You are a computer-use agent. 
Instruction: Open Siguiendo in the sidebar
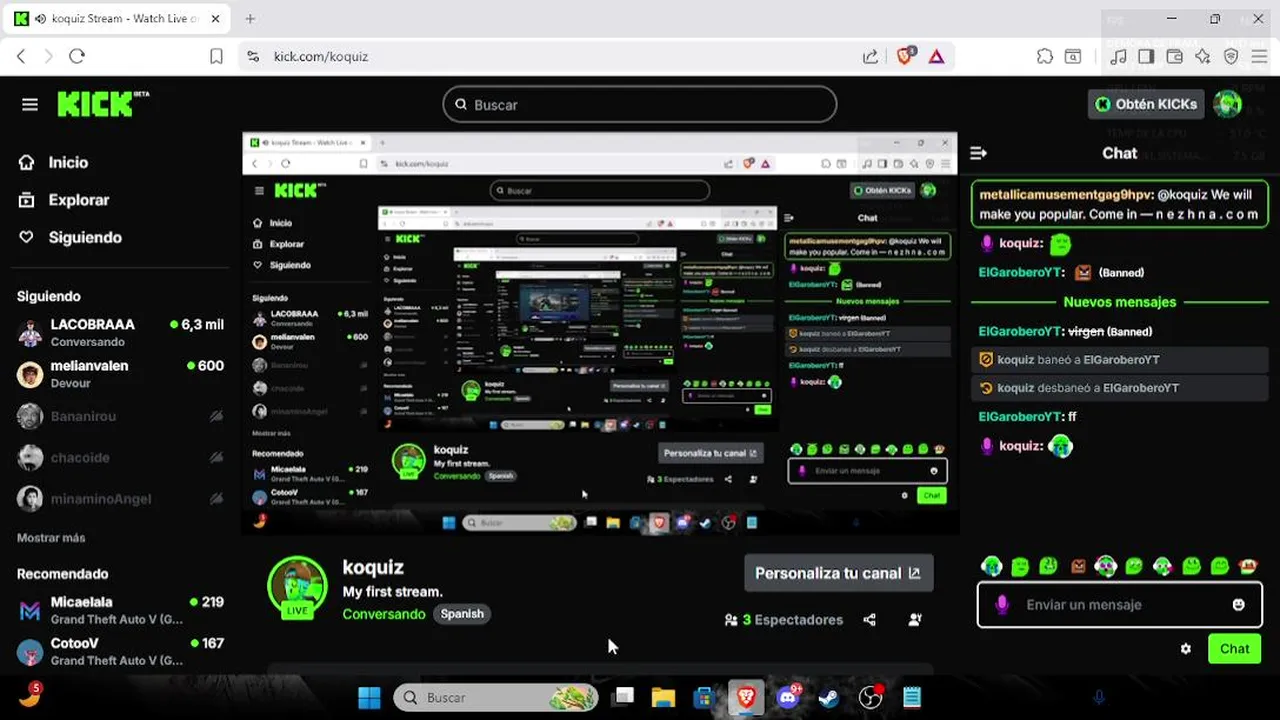tap(70, 237)
